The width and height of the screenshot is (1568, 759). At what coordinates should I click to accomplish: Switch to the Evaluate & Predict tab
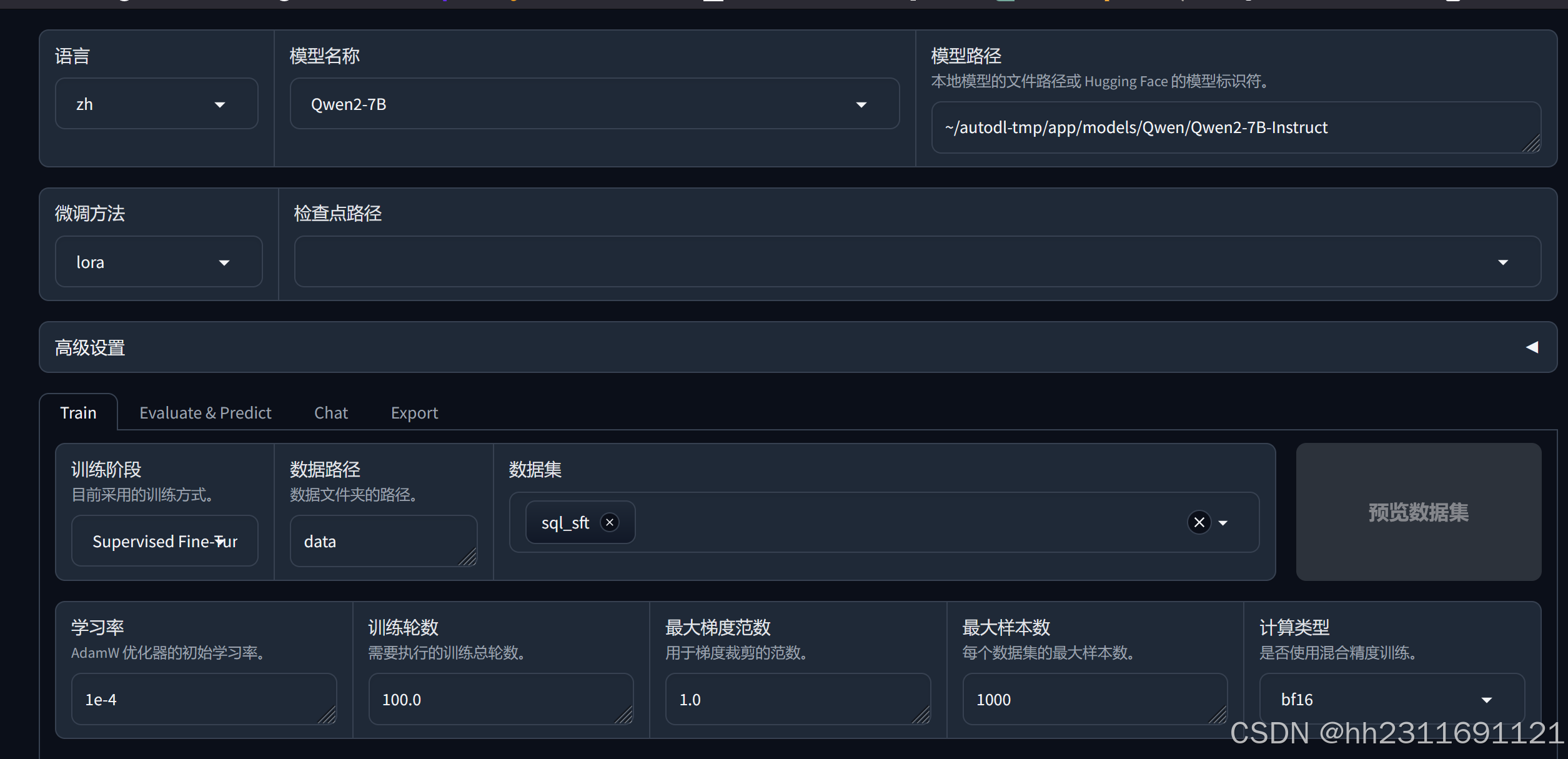click(x=206, y=413)
